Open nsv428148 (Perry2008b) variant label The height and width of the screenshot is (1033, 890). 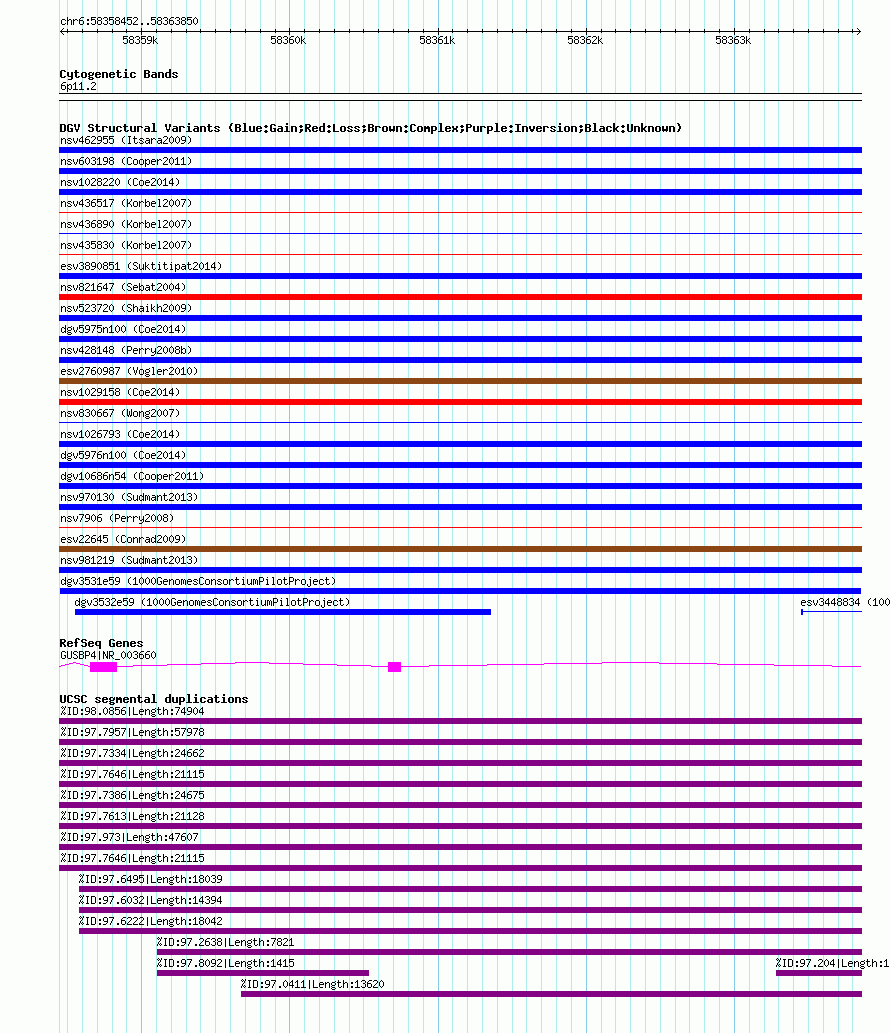pos(126,350)
